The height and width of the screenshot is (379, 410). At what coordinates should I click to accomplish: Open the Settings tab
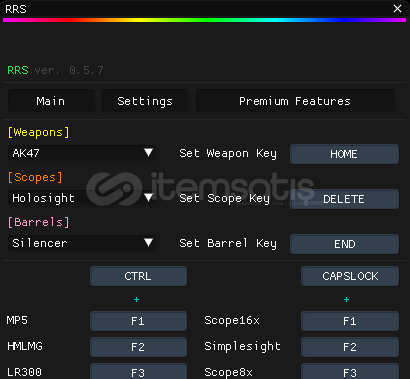pos(145,101)
